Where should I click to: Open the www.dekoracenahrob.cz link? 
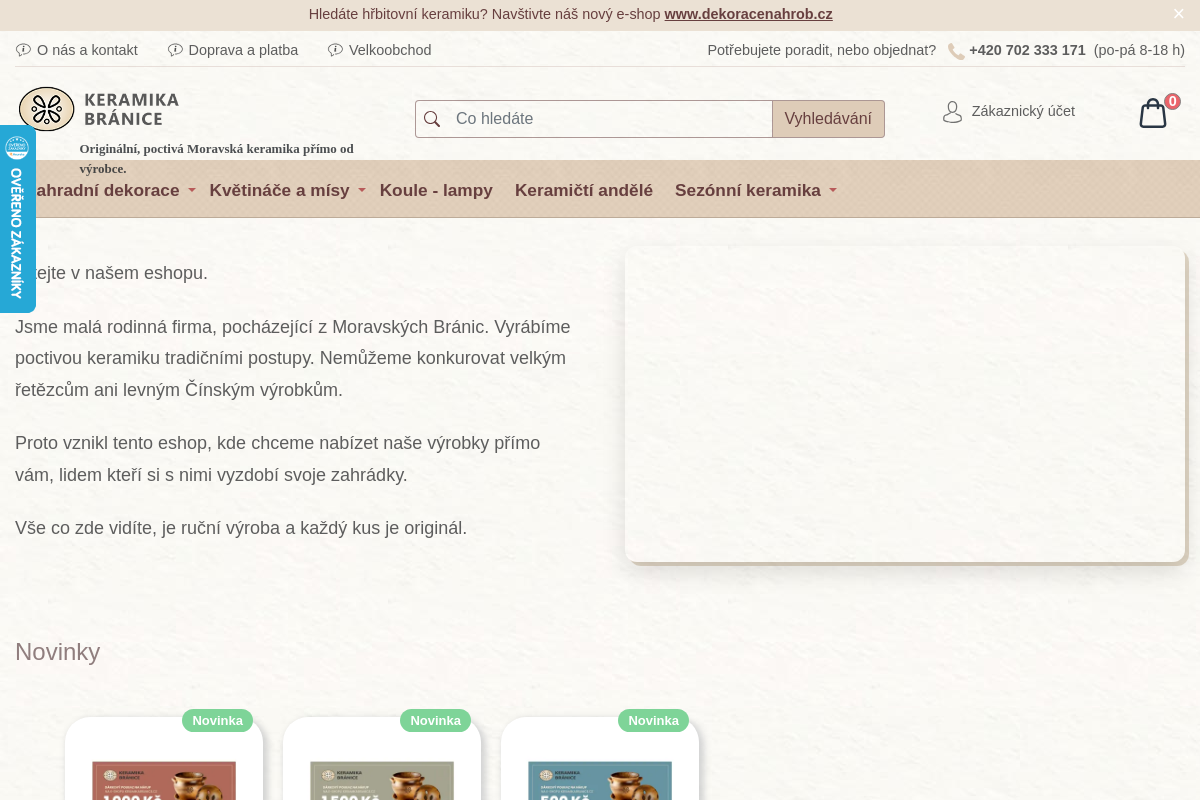[748, 14]
